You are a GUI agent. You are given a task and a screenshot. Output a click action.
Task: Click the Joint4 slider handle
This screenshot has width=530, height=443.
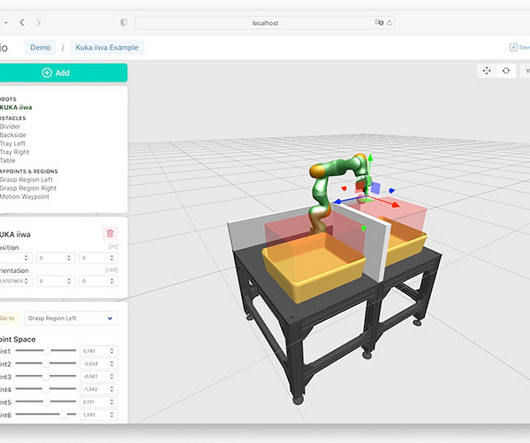45,389
